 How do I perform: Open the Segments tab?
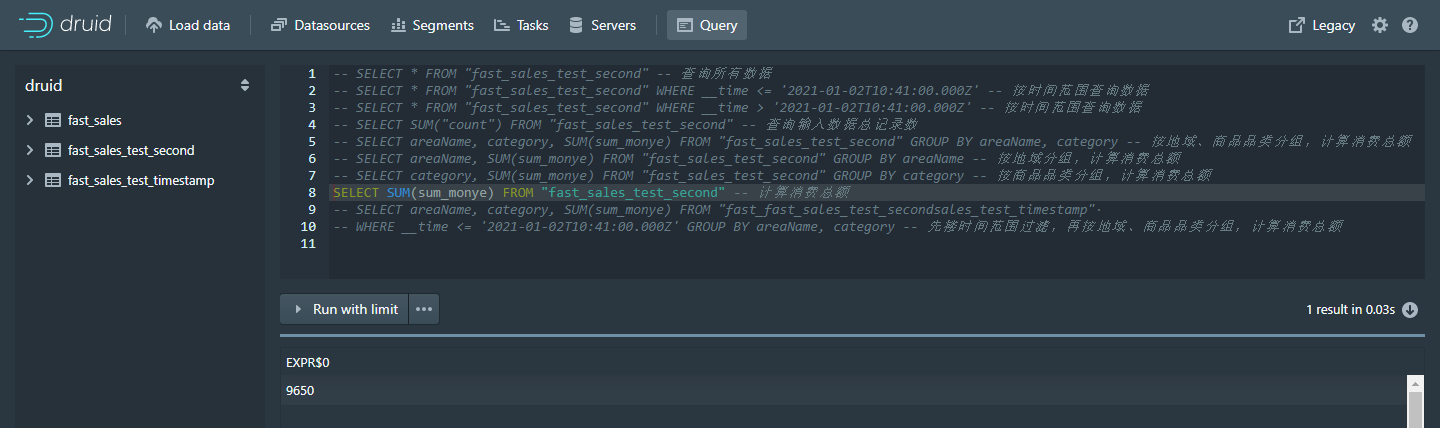(432, 25)
